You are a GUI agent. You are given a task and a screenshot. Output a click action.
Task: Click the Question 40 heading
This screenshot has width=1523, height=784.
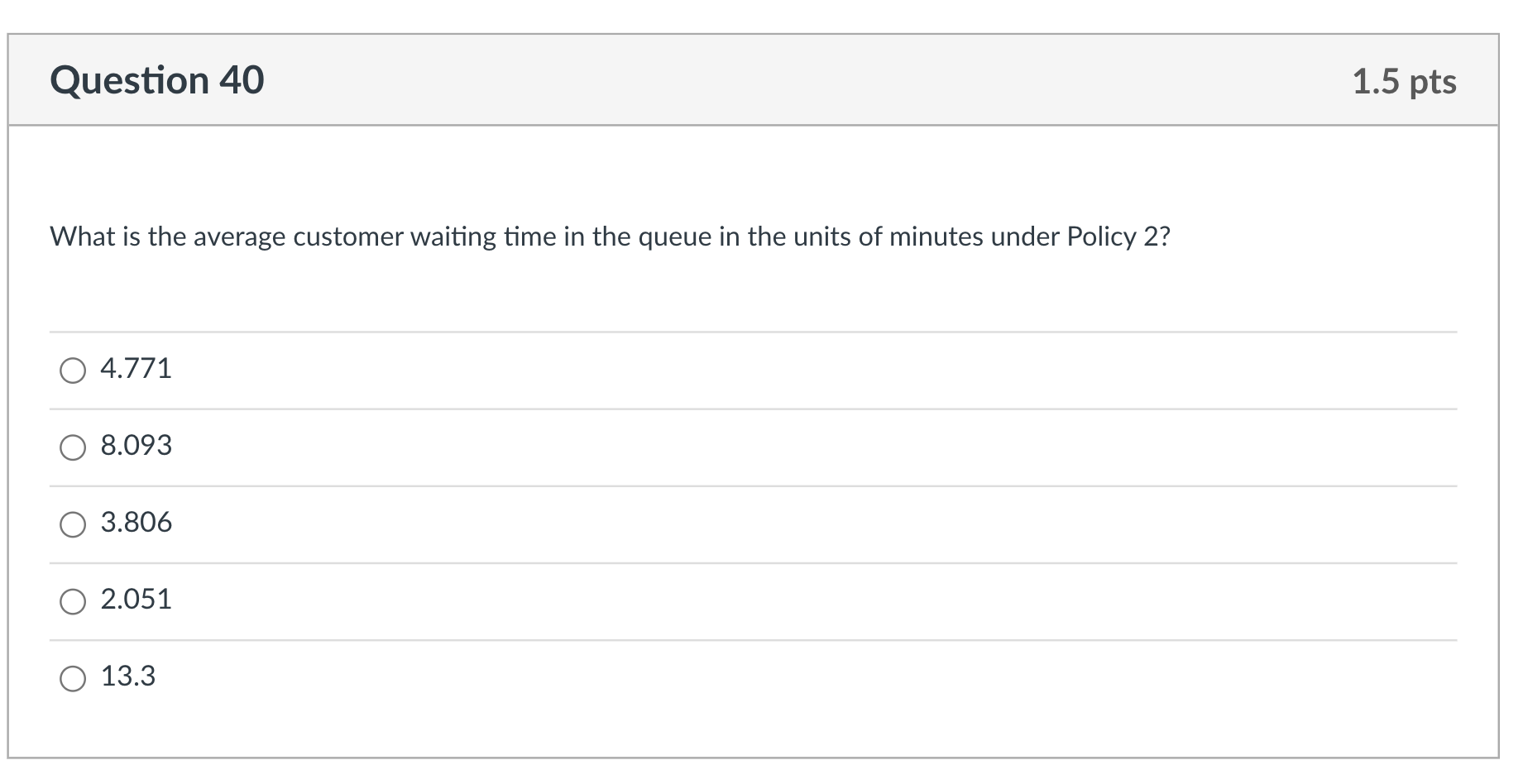pyautogui.click(x=157, y=79)
